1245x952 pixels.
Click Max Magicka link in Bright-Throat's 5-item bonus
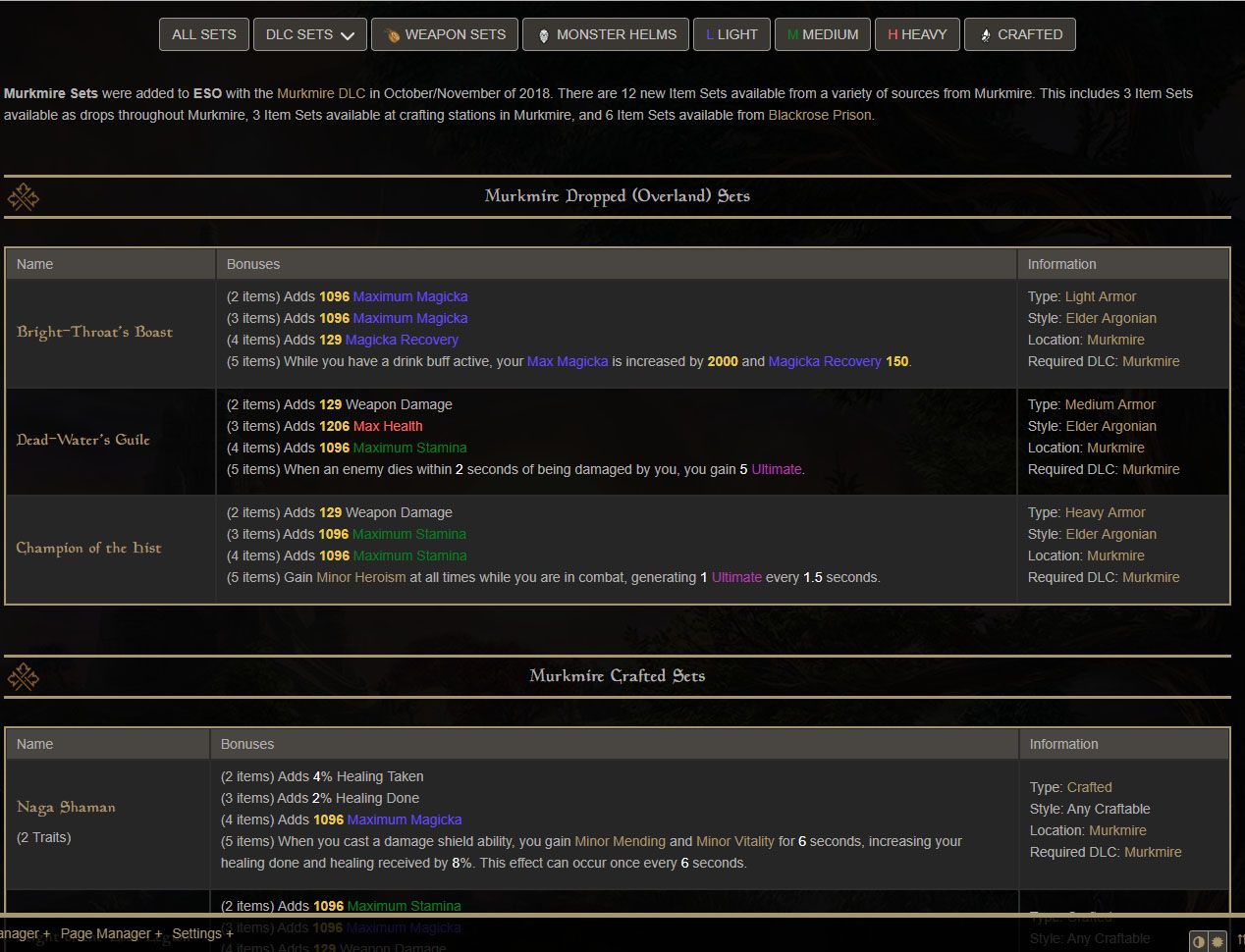[568, 361]
